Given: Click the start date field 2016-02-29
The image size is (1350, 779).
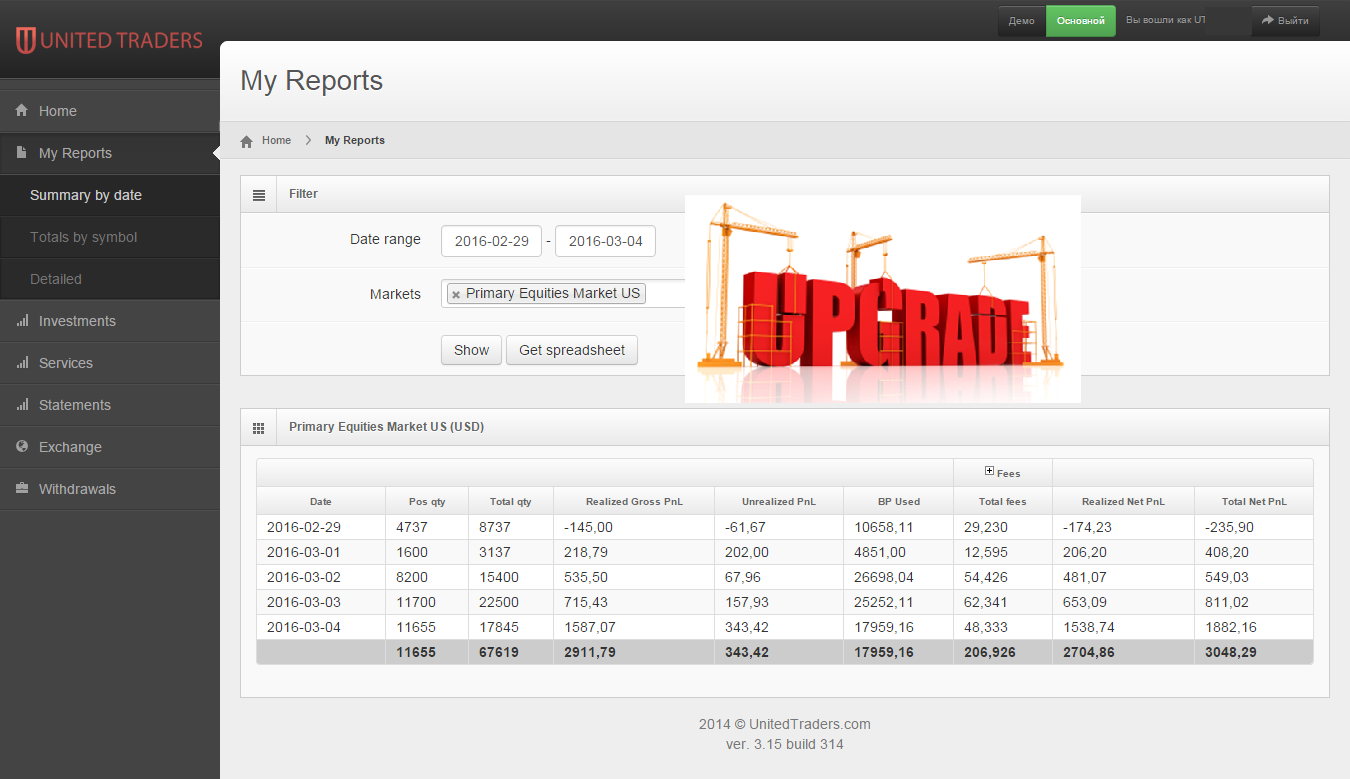Looking at the screenshot, I should pos(491,241).
